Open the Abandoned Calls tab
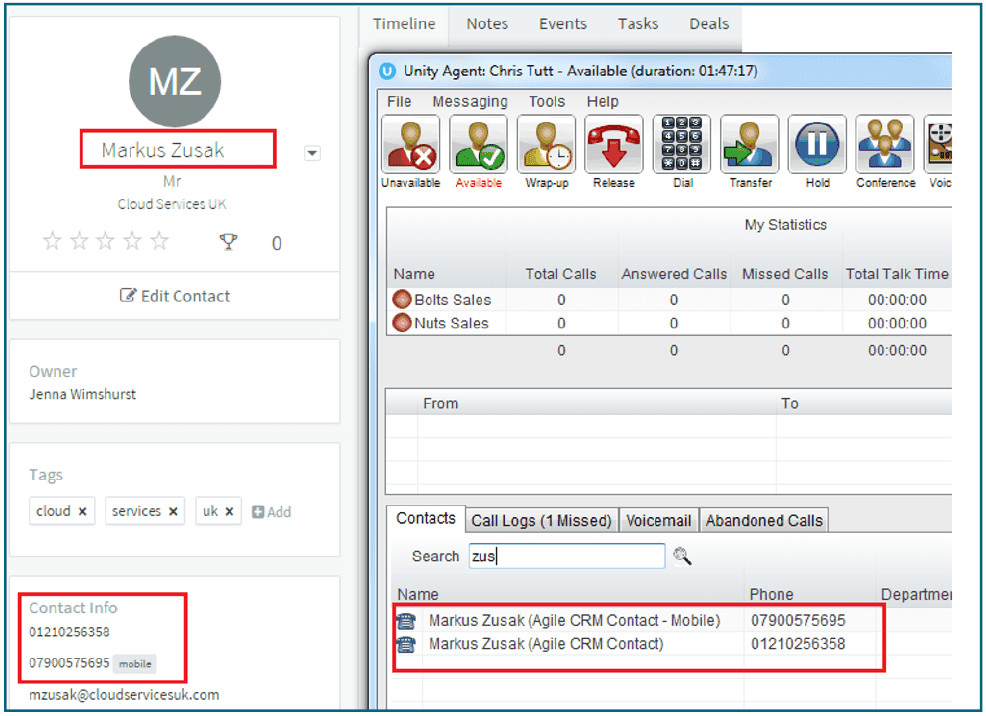Image resolution: width=986 pixels, height=716 pixels. 764,520
